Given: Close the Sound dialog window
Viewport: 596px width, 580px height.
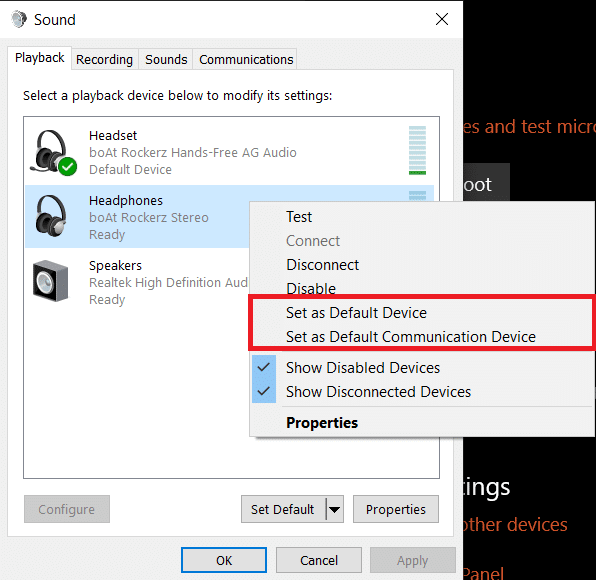Looking at the screenshot, I should click(x=442, y=19).
